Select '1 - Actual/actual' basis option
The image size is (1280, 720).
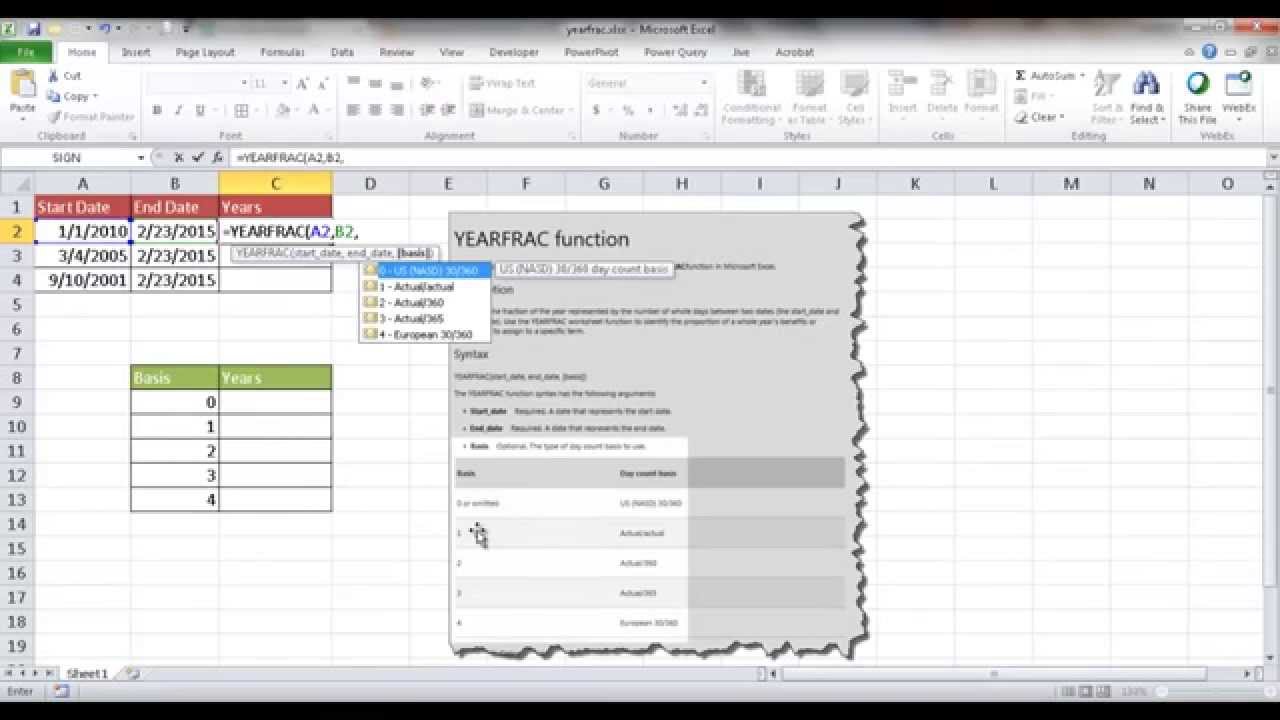click(x=426, y=287)
